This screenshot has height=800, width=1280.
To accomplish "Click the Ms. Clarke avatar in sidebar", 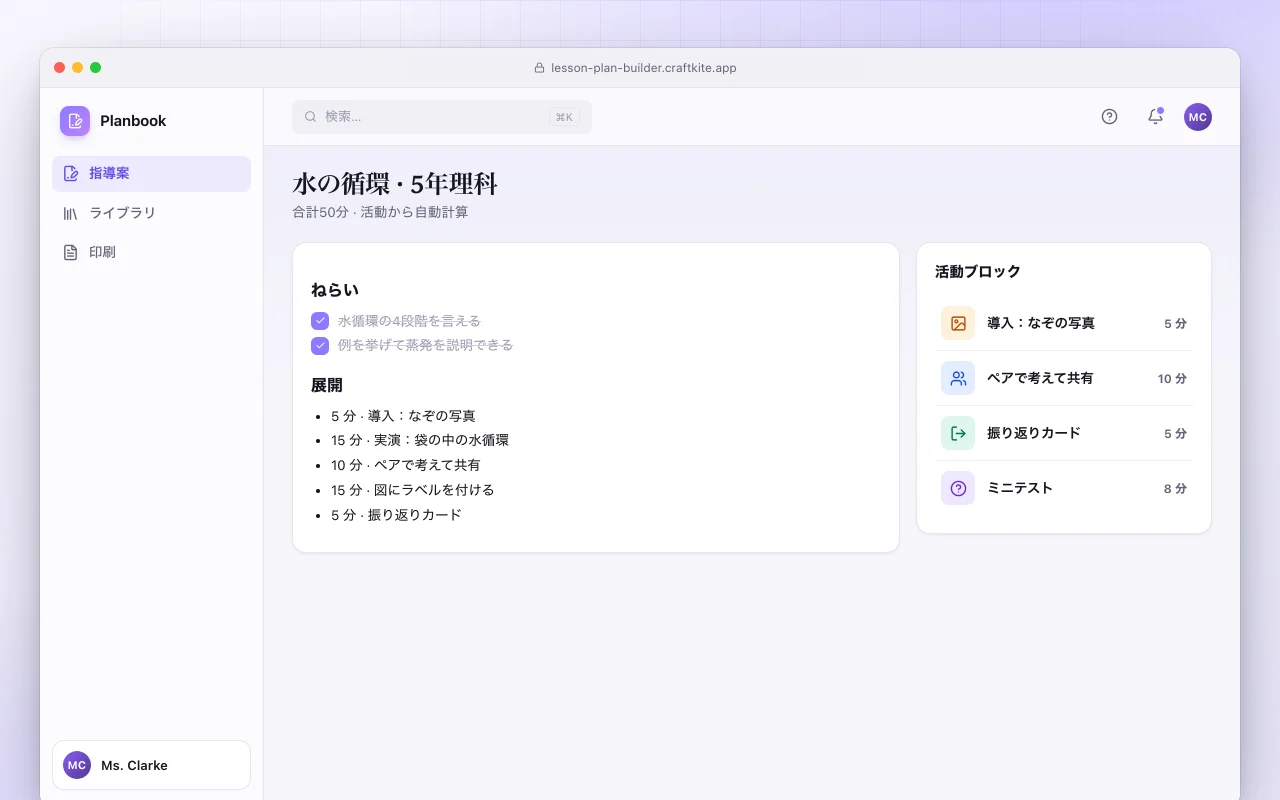I will pyautogui.click(x=77, y=765).
